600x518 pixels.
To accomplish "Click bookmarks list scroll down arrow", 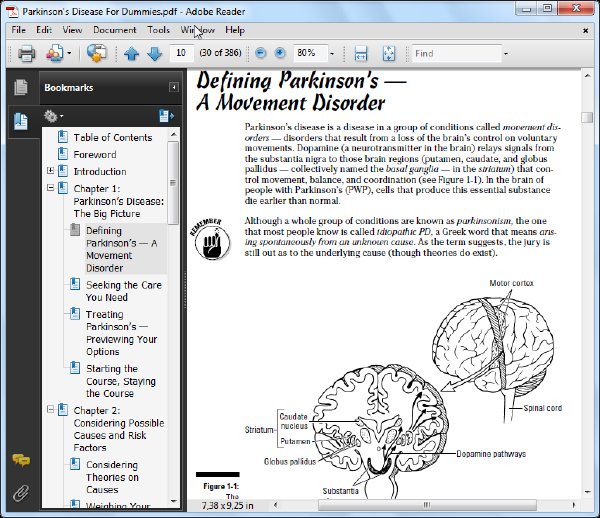I will pyautogui.click(x=173, y=501).
